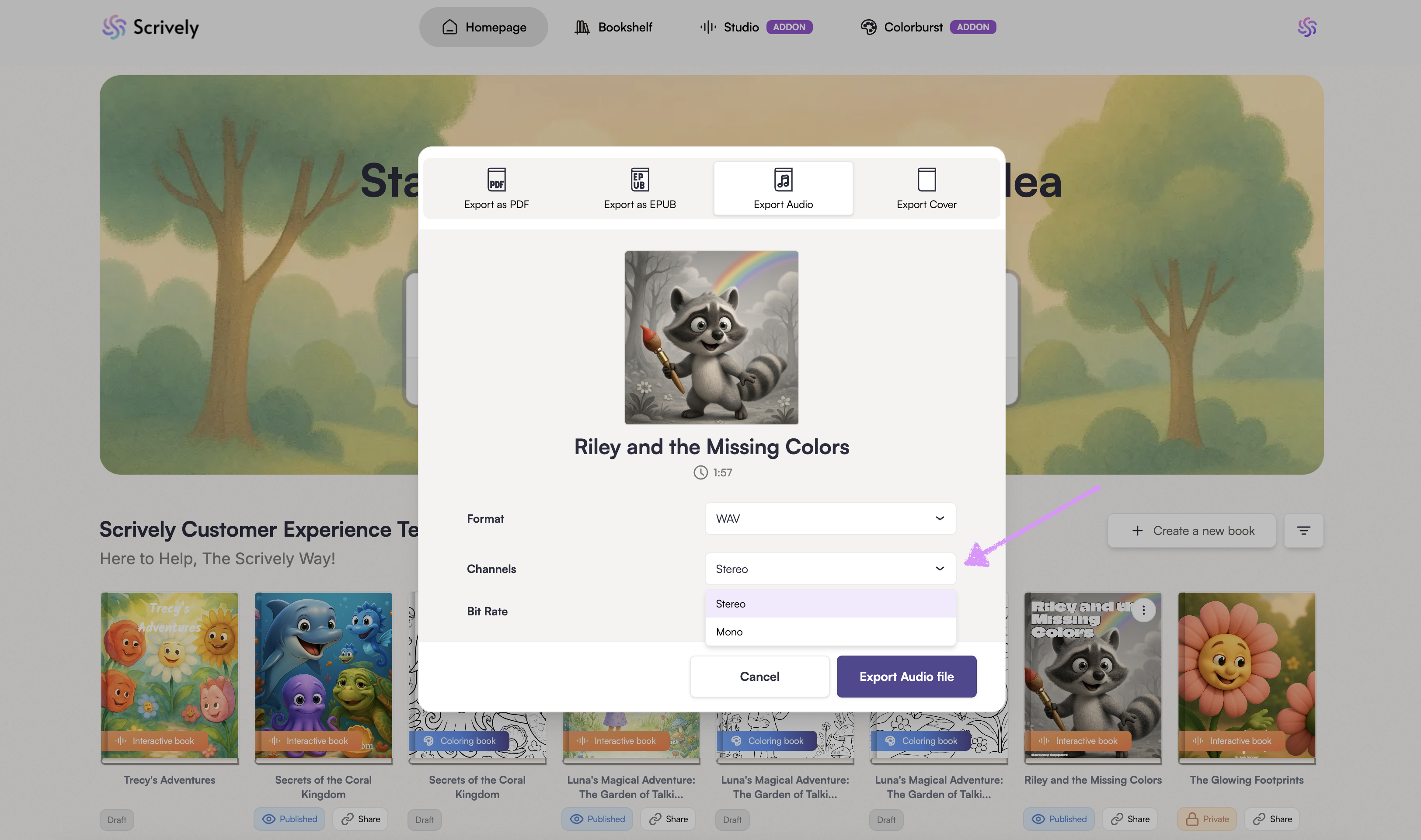Open the filter icon beside Create a new book
Viewport: 1421px width, 840px height.
(1303, 531)
